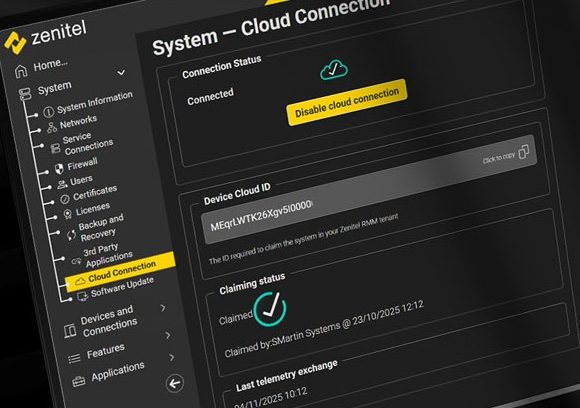Click the Device Cloud ID heading
The width and height of the screenshot is (580, 408).
(237, 194)
